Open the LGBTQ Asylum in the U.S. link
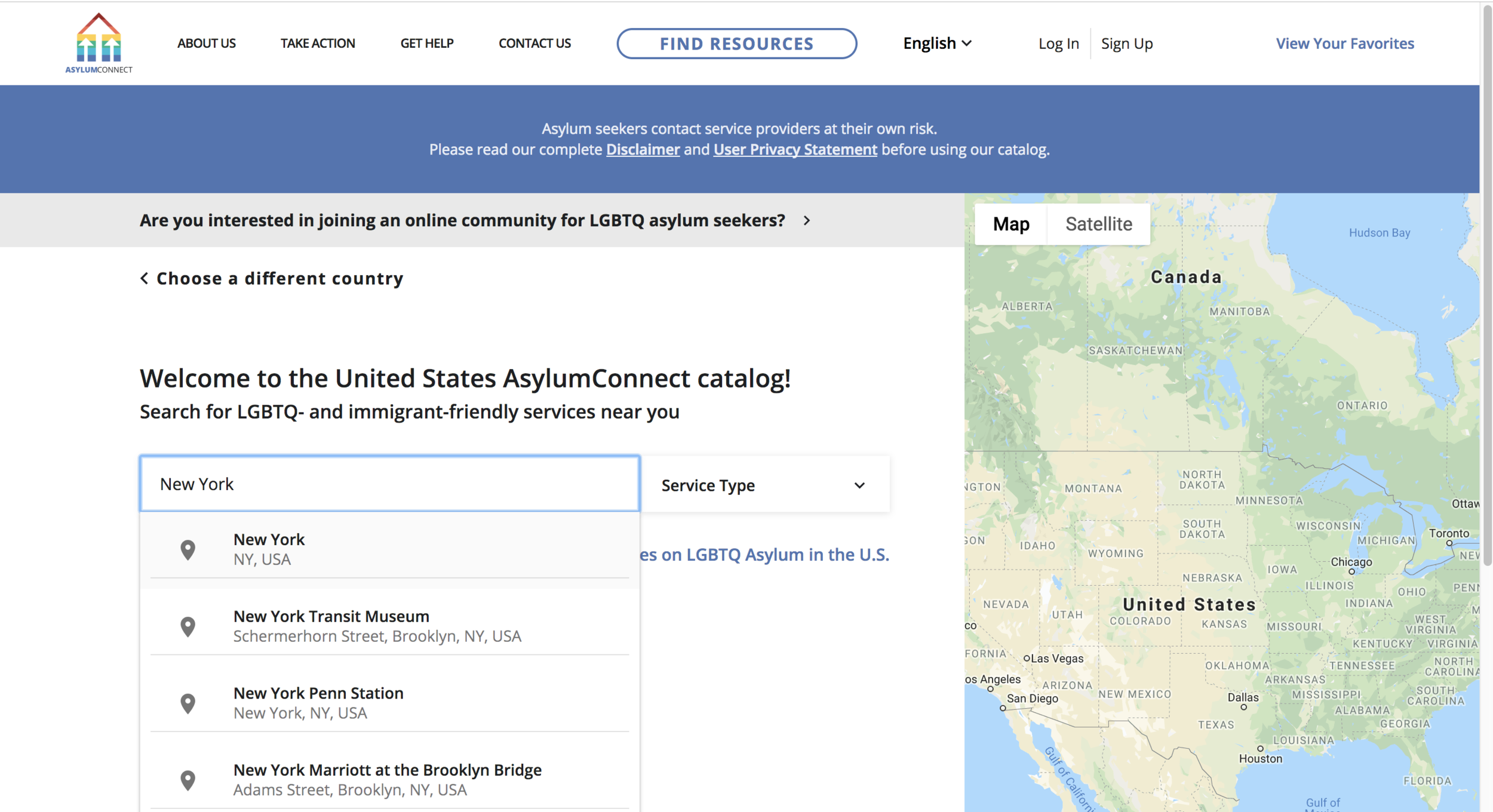This screenshot has width=1493, height=812. click(x=765, y=555)
